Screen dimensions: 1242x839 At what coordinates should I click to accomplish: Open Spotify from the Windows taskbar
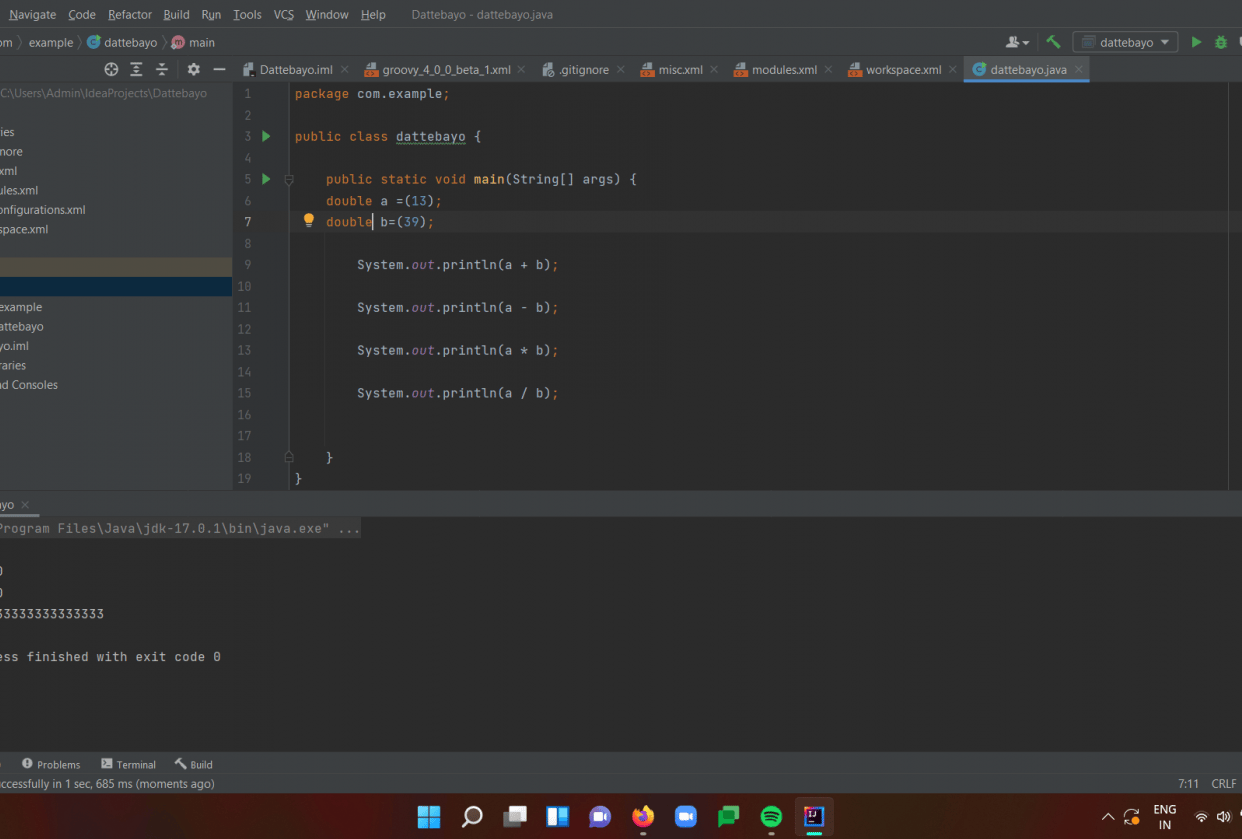point(771,816)
